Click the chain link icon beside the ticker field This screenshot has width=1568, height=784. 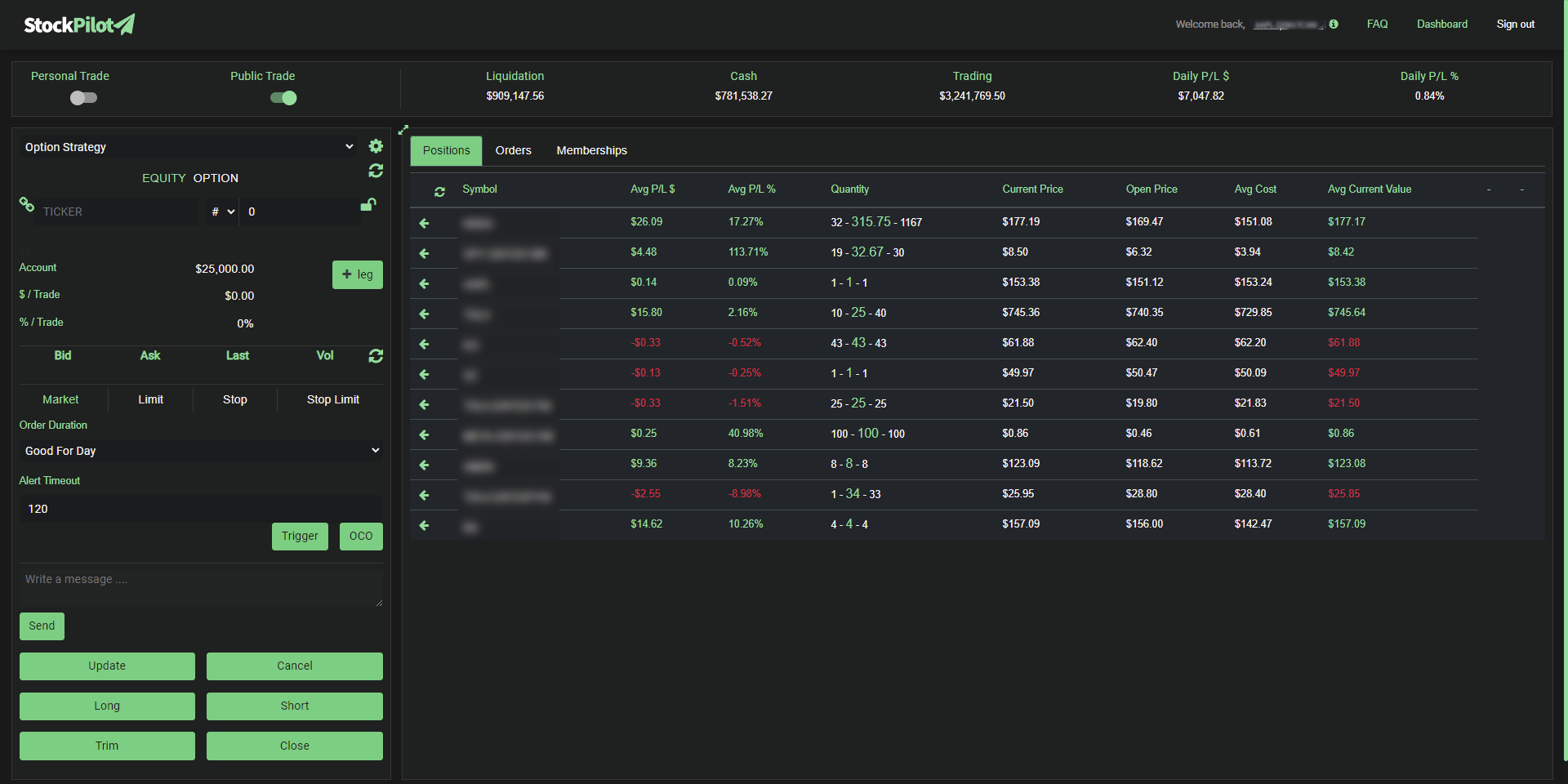tap(26, 205)
